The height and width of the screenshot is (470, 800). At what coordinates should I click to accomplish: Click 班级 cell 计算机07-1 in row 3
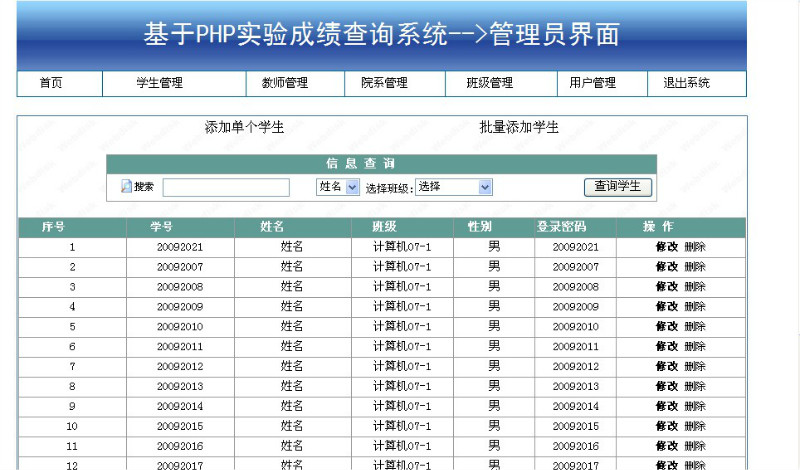(402, 287)
